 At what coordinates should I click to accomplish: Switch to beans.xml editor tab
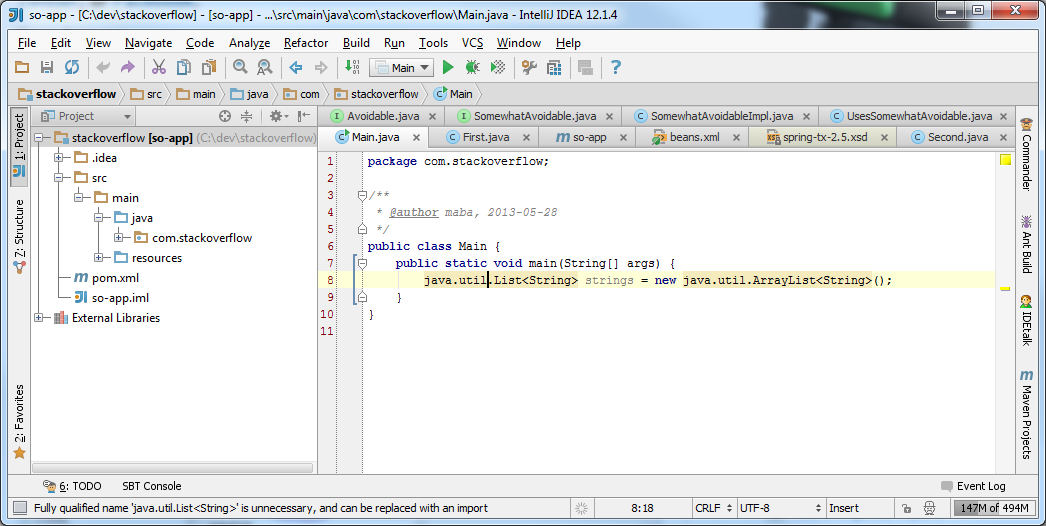pos(694,138)
